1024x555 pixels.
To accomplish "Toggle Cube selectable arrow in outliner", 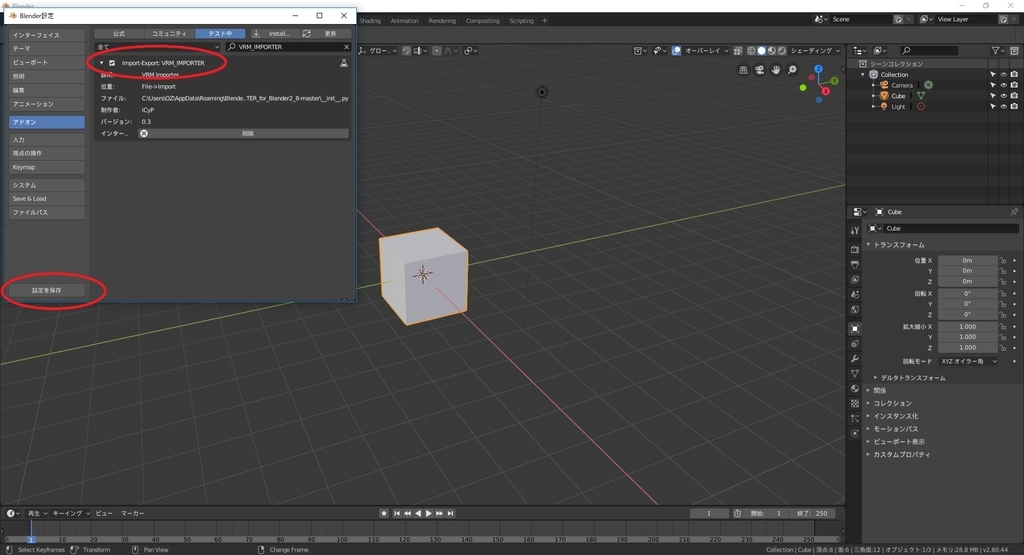I will [993, 96].
